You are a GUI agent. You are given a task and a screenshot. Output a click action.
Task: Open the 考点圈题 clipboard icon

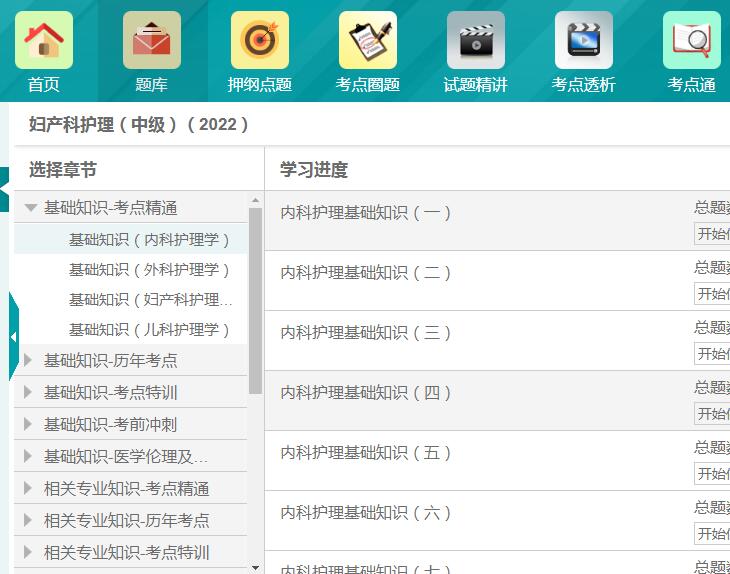click(x=368, y=40)
